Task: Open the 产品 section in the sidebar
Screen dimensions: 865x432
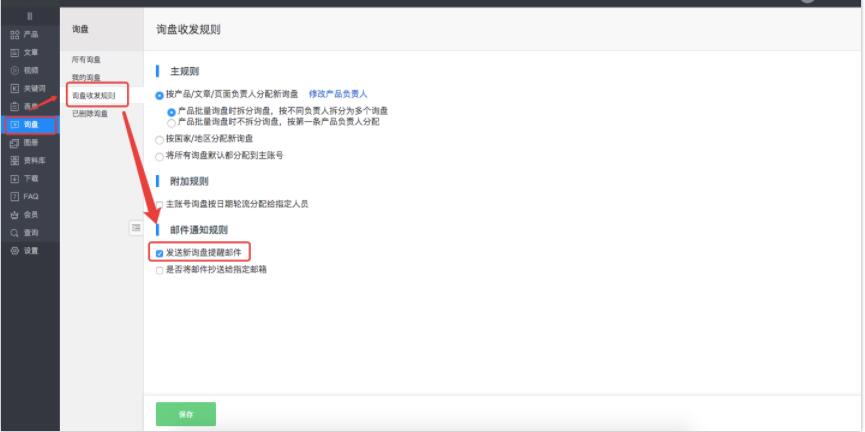Action: 25,34
